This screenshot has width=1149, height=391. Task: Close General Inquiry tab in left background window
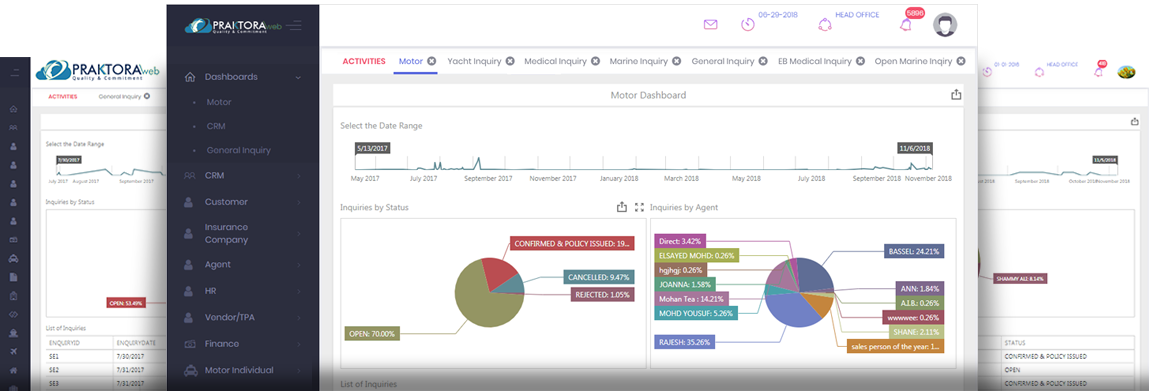point(147,96)
